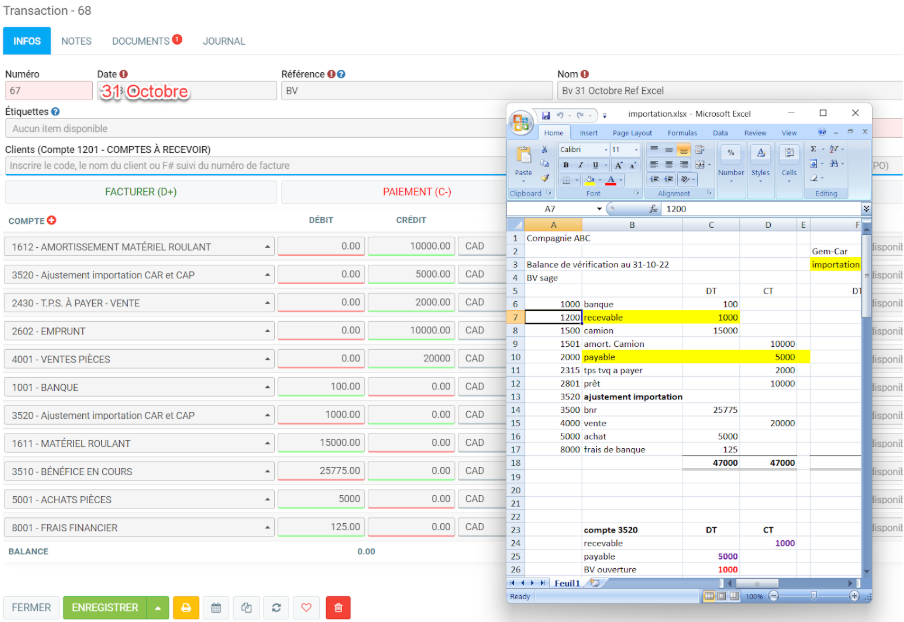904x622 pixels.
Task: Click the heart favorite icon
Action: (307, 607)
